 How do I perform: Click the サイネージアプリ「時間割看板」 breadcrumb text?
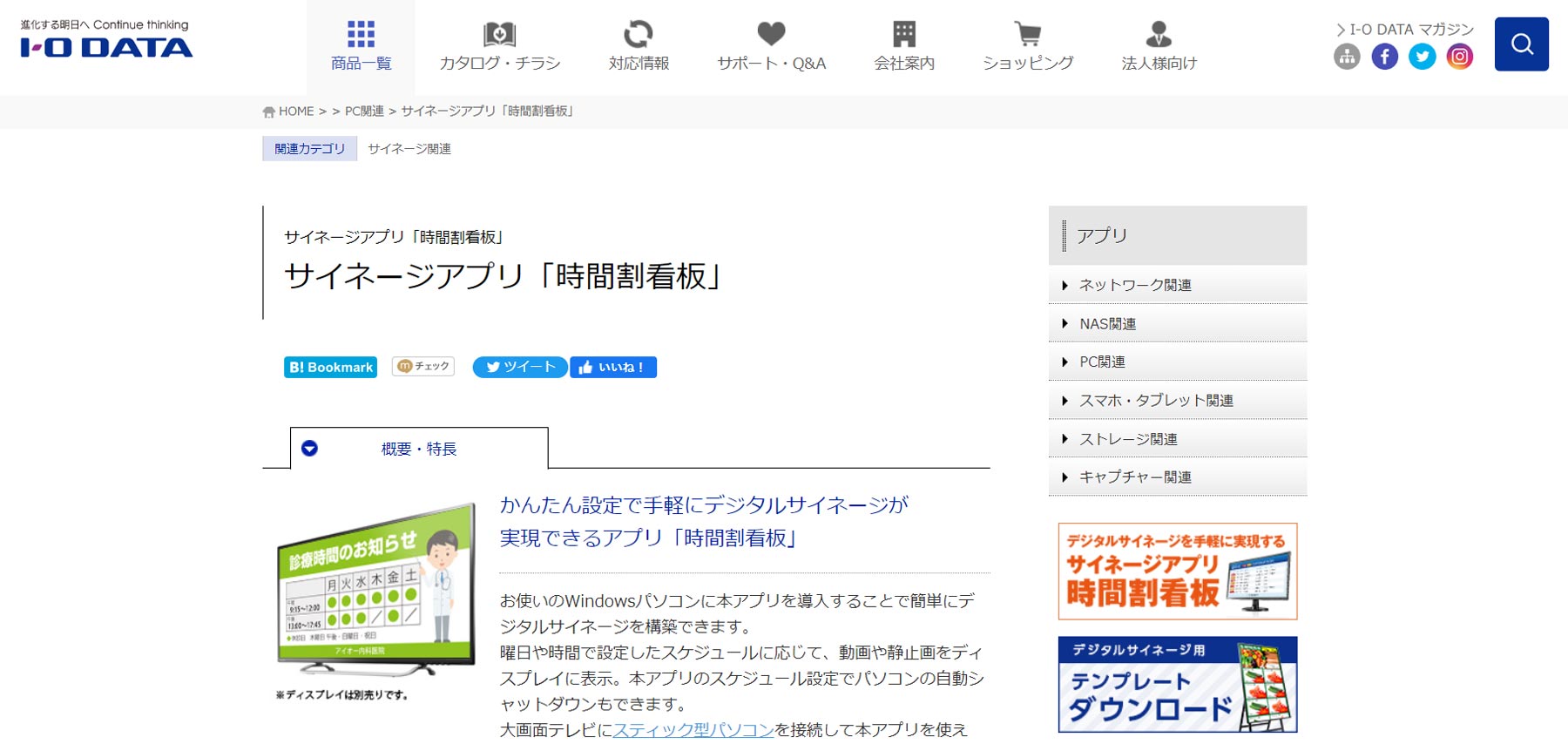pyautogui.click(x=487, y=112)
